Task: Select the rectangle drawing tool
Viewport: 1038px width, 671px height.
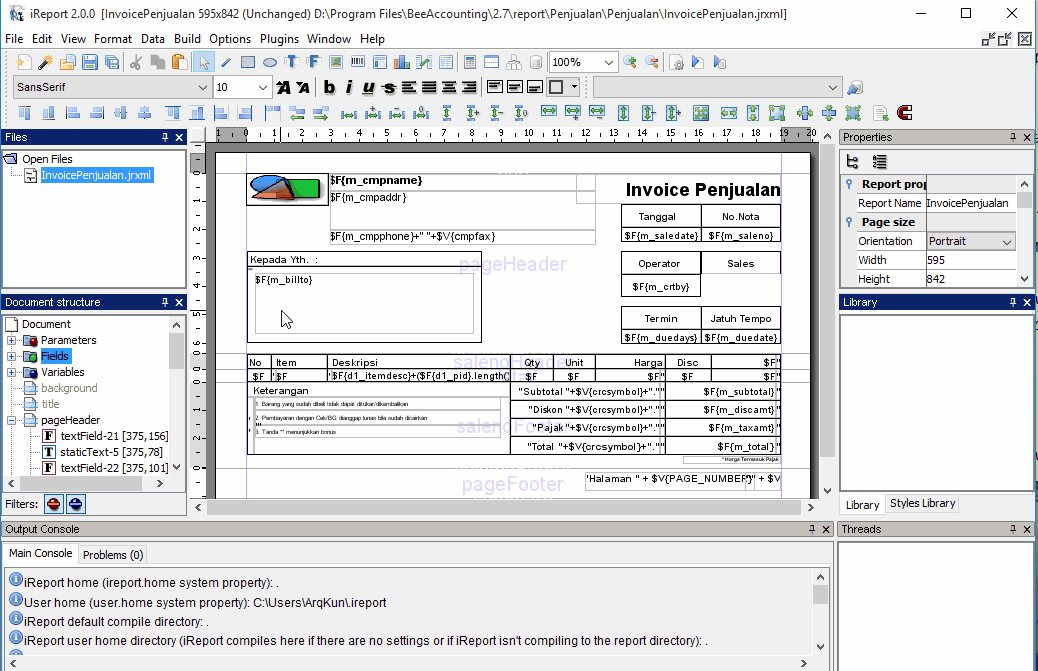Action: 248,62
